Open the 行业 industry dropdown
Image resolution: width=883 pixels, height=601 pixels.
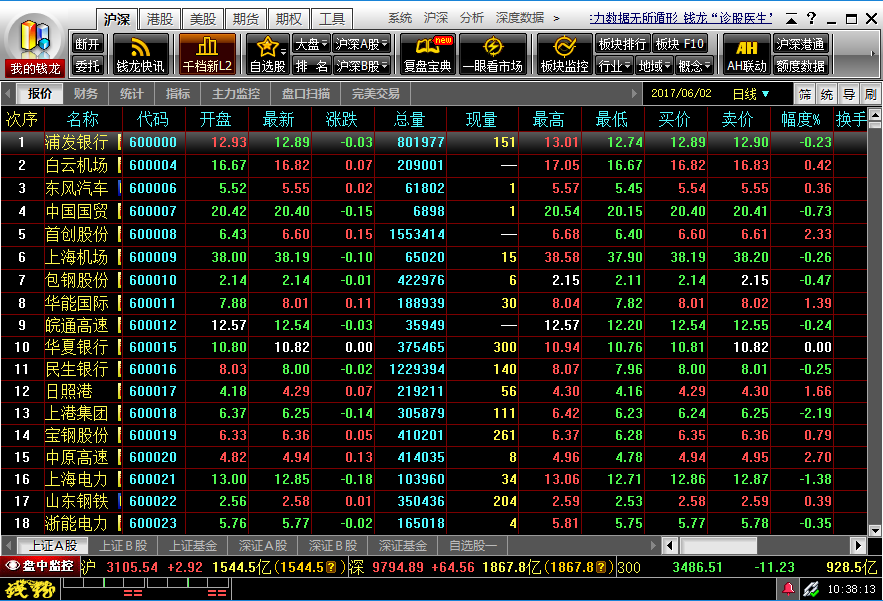[614, 66]
